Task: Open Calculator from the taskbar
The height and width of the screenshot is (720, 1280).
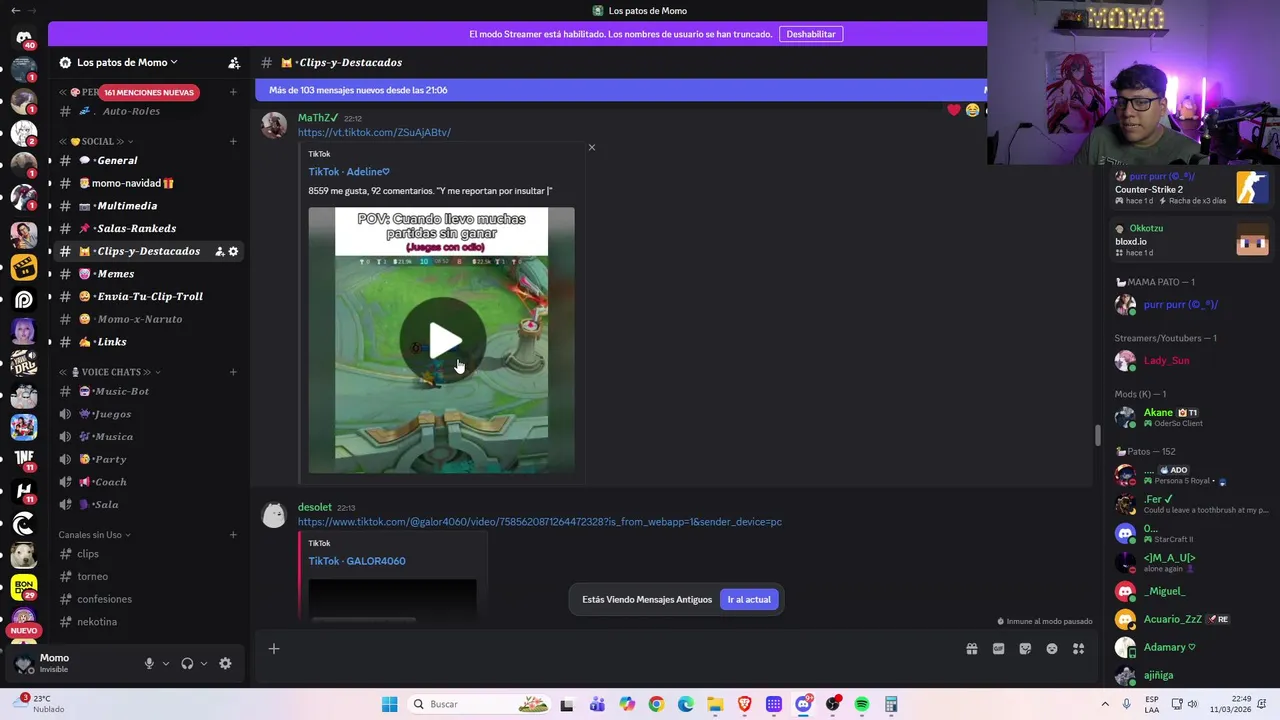Action: (891, 704)
